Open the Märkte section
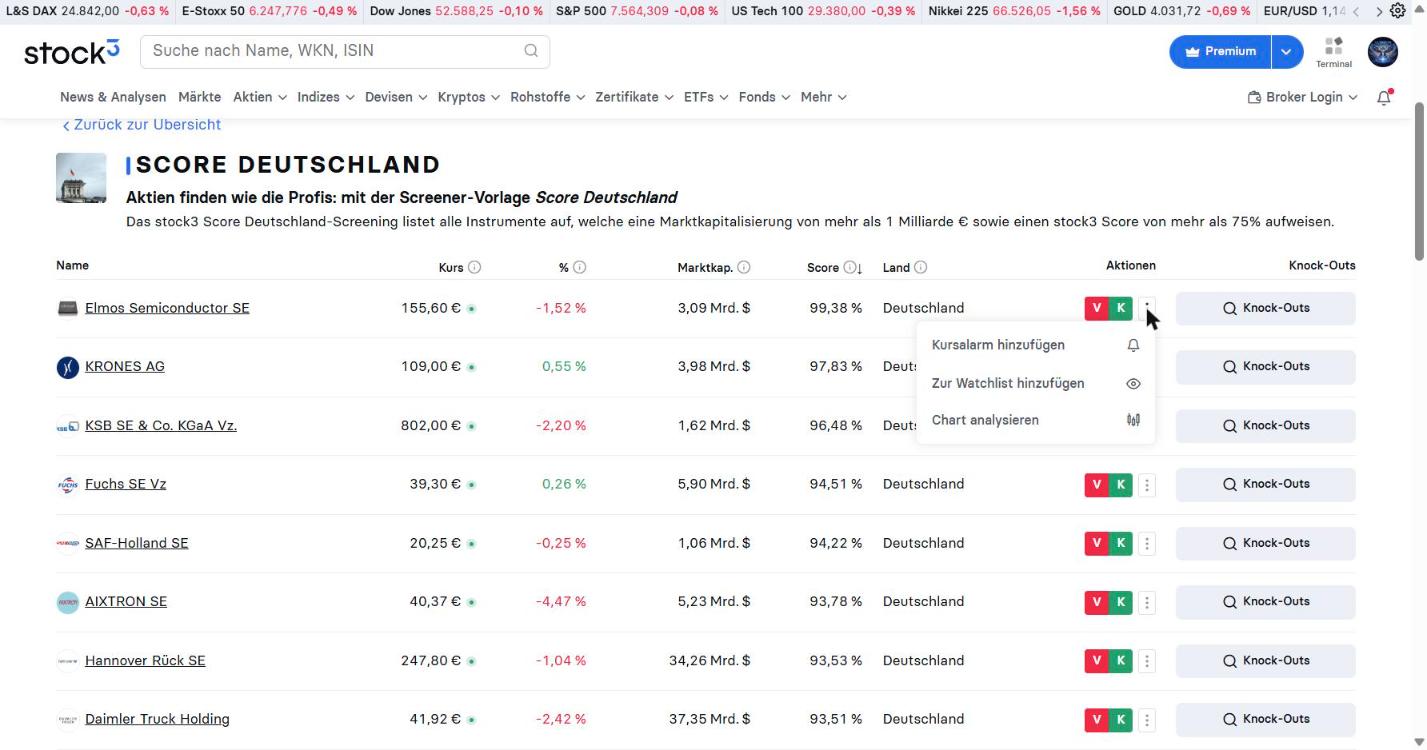Screen dimensions: 1427x750 pyautogui.click(x=199, y=97)
